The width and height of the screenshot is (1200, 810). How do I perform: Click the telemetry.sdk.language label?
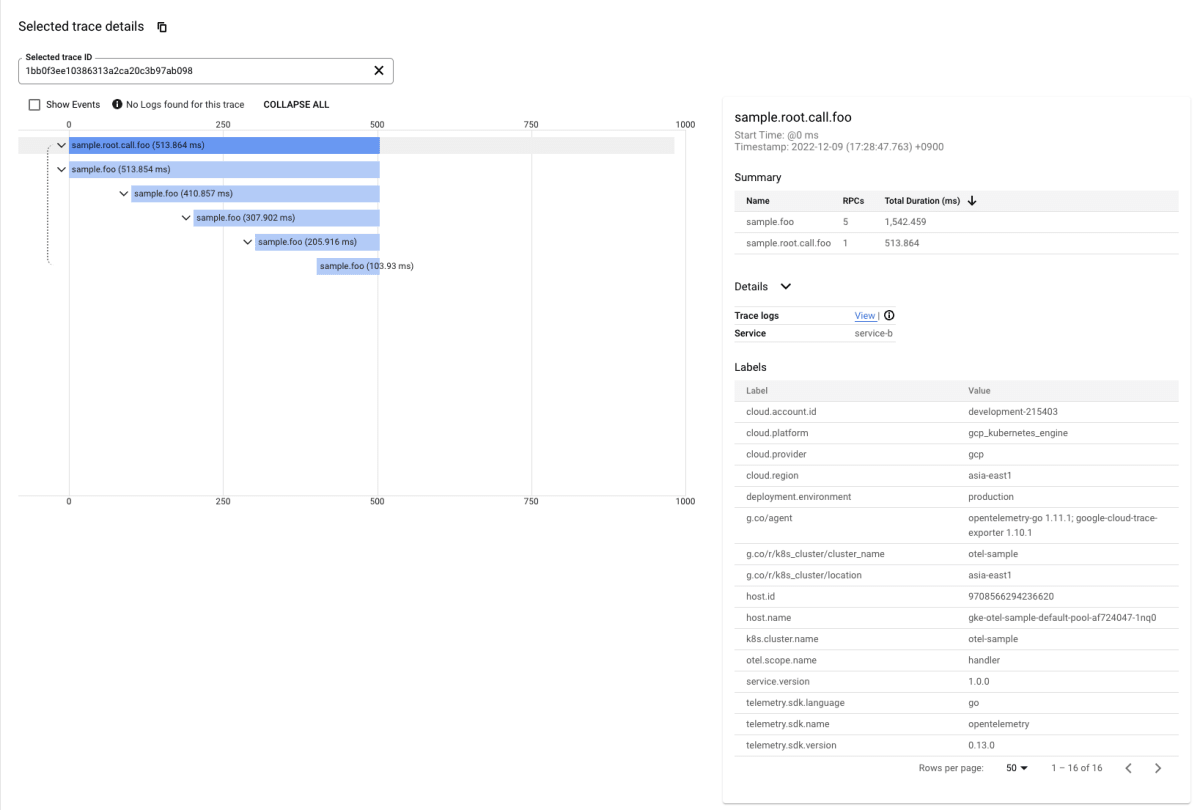796,702
